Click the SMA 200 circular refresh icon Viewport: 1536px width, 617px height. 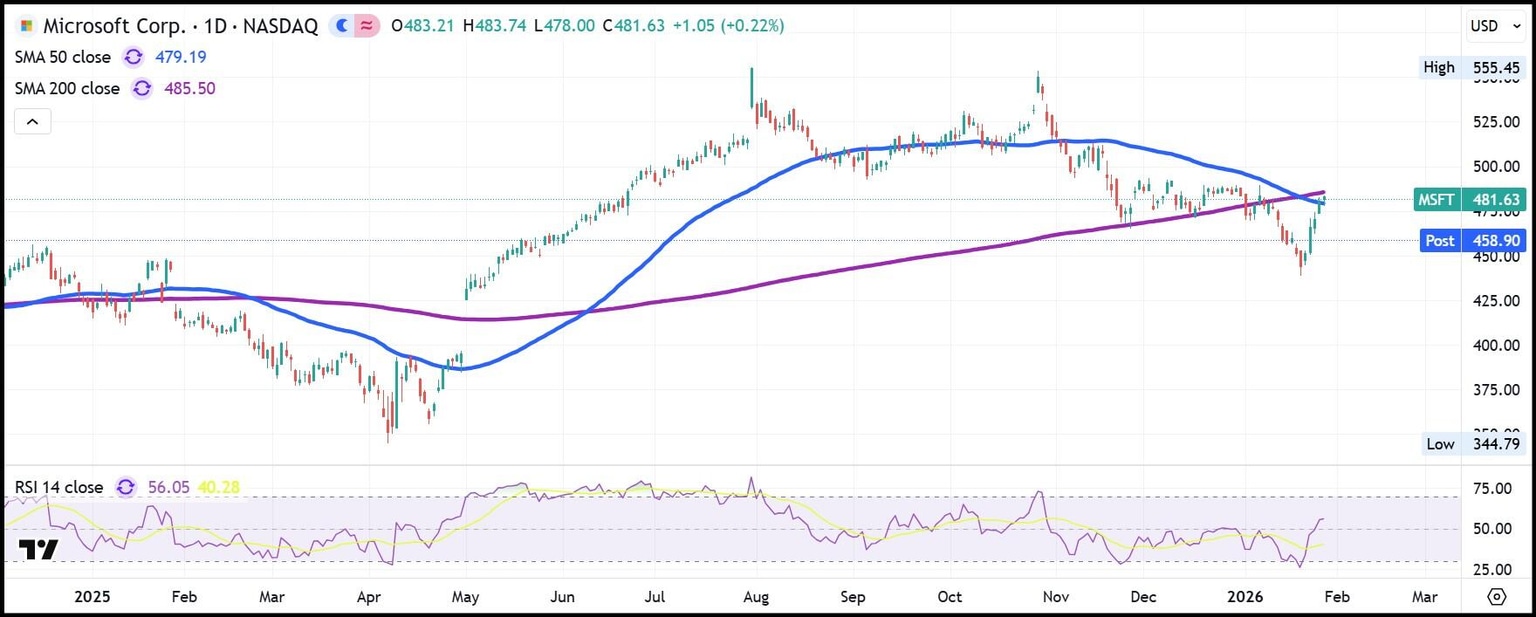142,88
